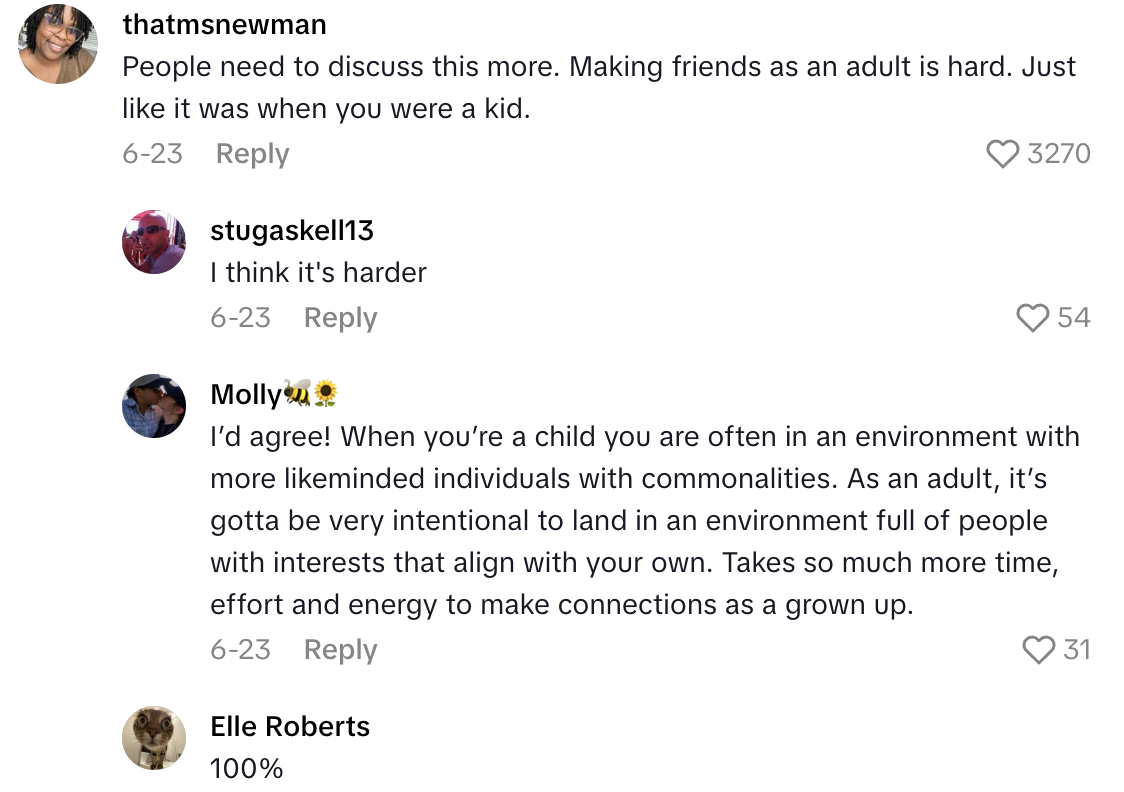Open the Elle Roberts username
Viewport: 1124px width, 792px height.
coord(290,726)
